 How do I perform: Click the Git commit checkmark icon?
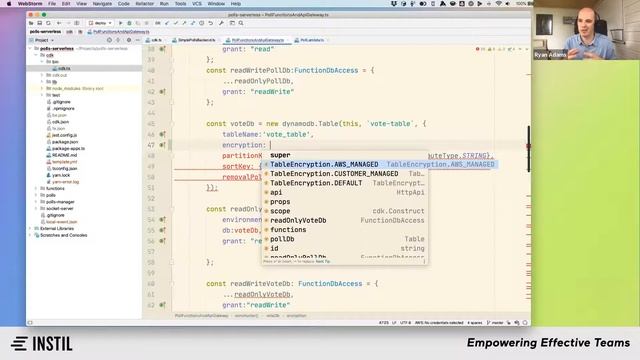tap(176, 23)
